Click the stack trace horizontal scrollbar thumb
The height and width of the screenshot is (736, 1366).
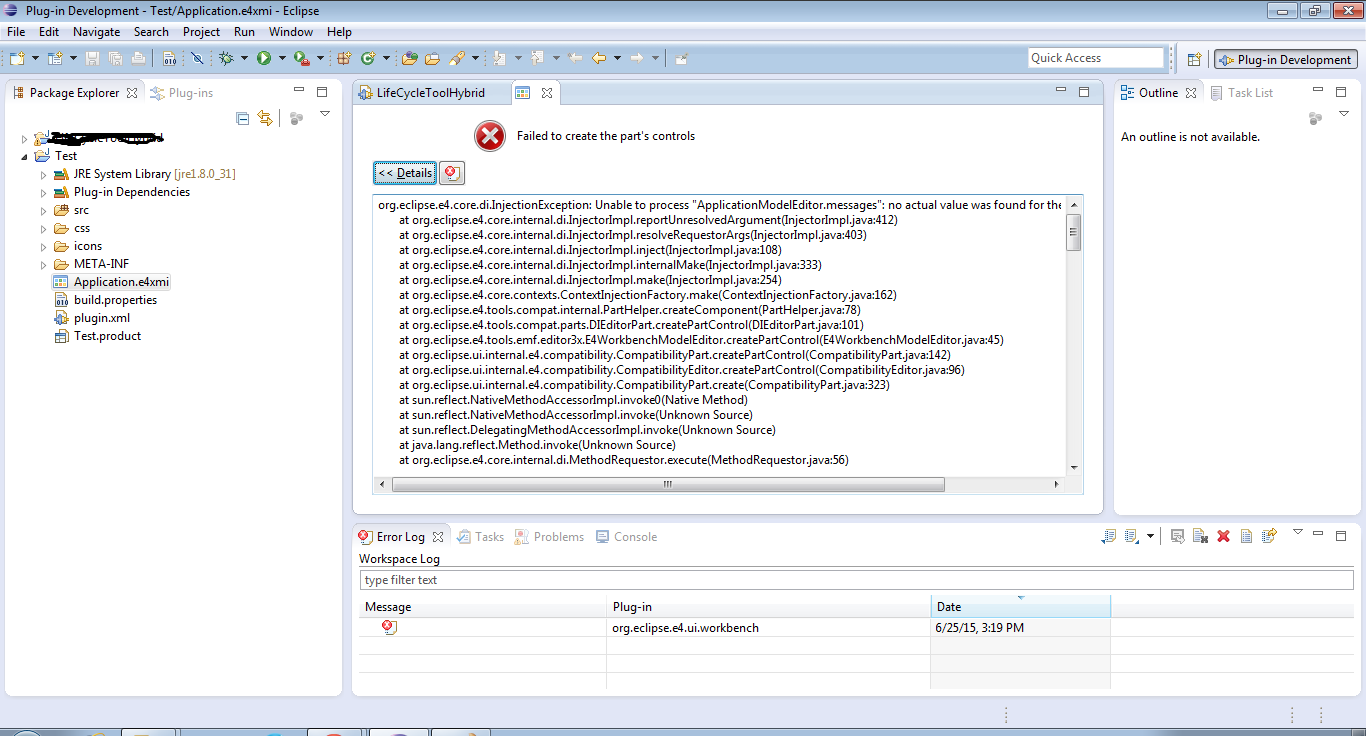[668, 485]
